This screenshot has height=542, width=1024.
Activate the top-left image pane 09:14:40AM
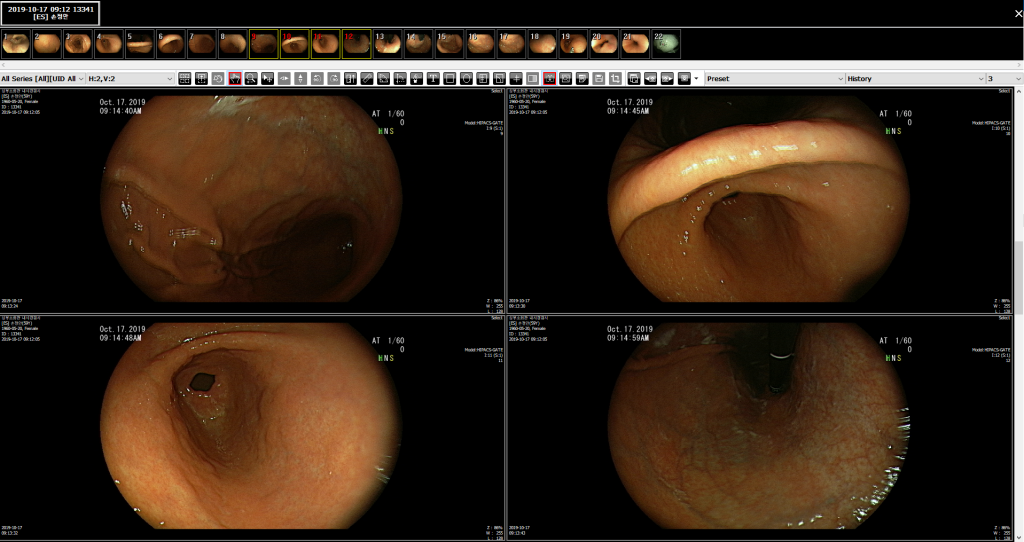click(x=253, y=201)
